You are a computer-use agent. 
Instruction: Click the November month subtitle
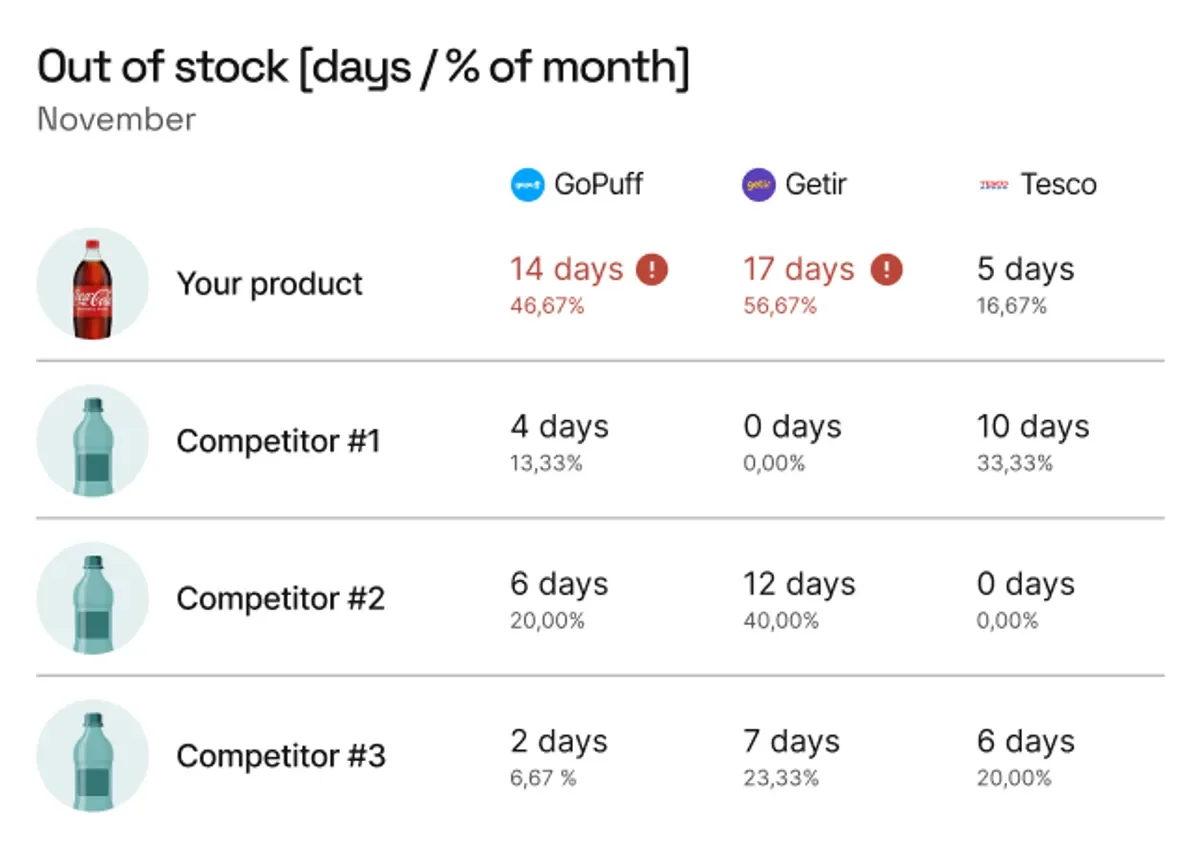point(116,119)
